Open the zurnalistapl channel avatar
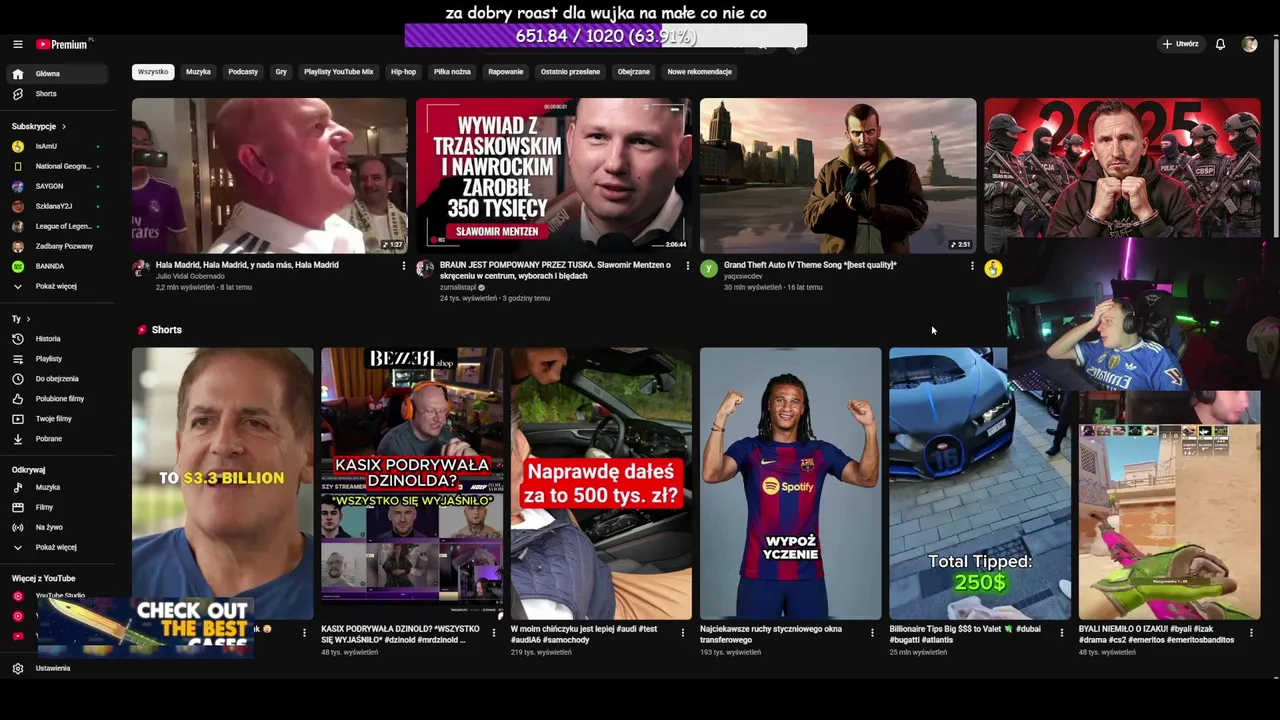 click(x=425, y=268)
